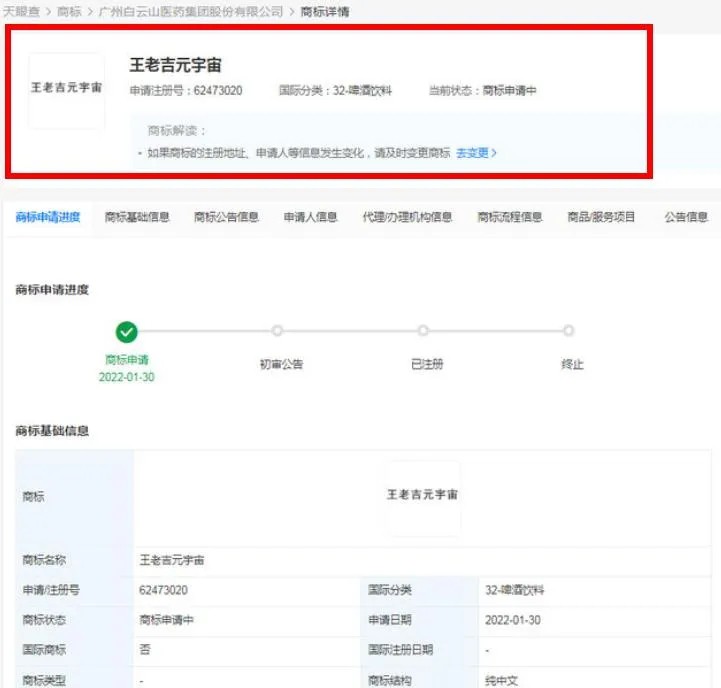Click the 天眼查 breadcrumb link
This screenshot has width=721, height=688.
click(x=21, y=11)
